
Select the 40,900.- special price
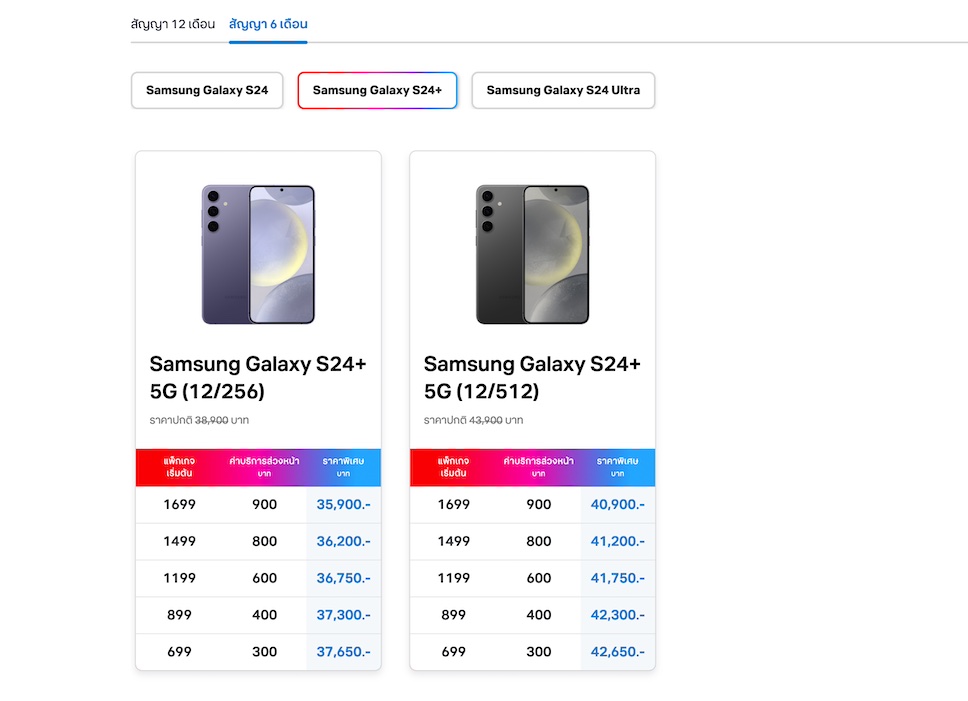(x=617, y=505)
